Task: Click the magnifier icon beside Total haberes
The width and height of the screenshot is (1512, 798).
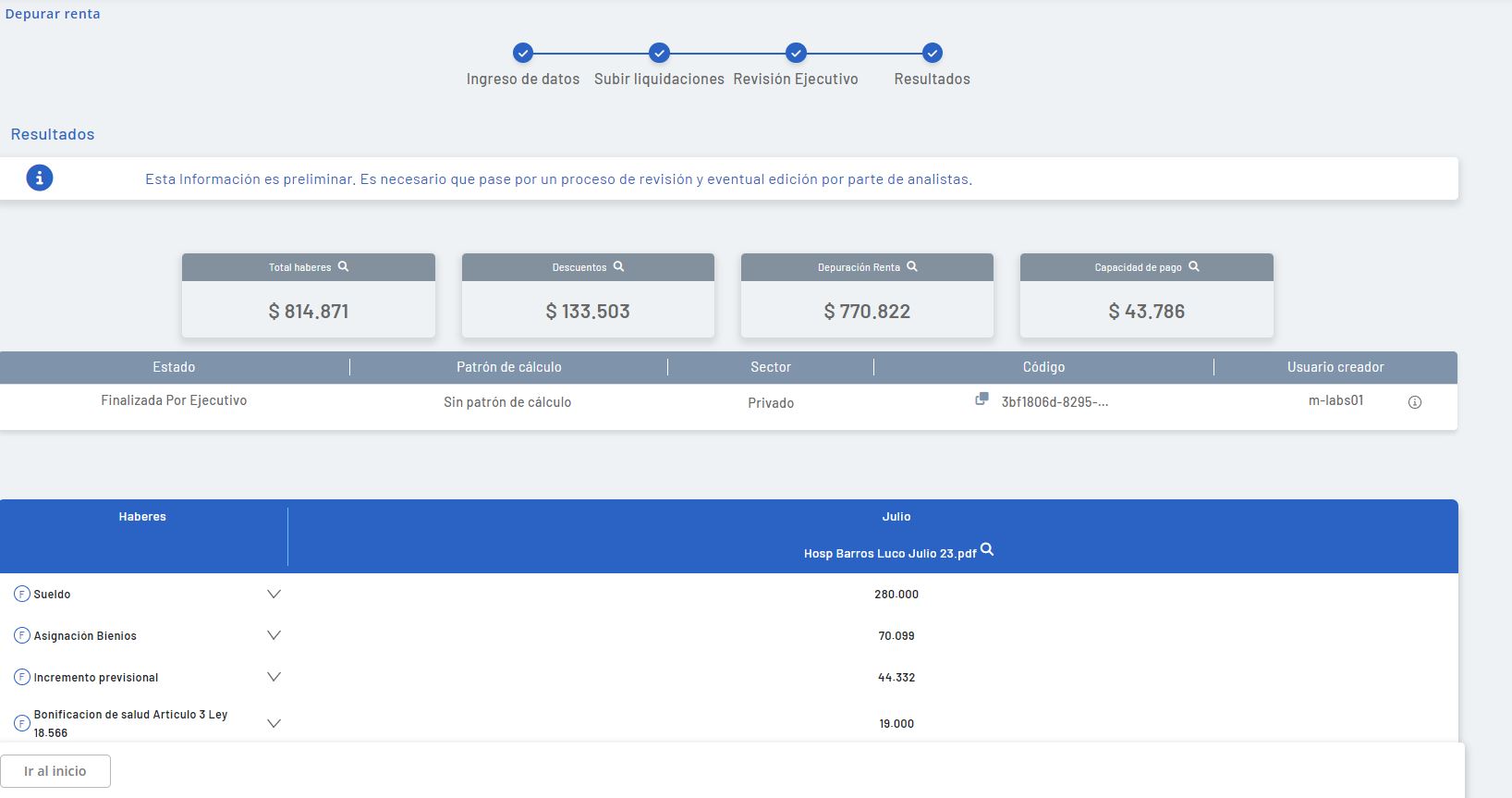Action: [x=343, y=266]
